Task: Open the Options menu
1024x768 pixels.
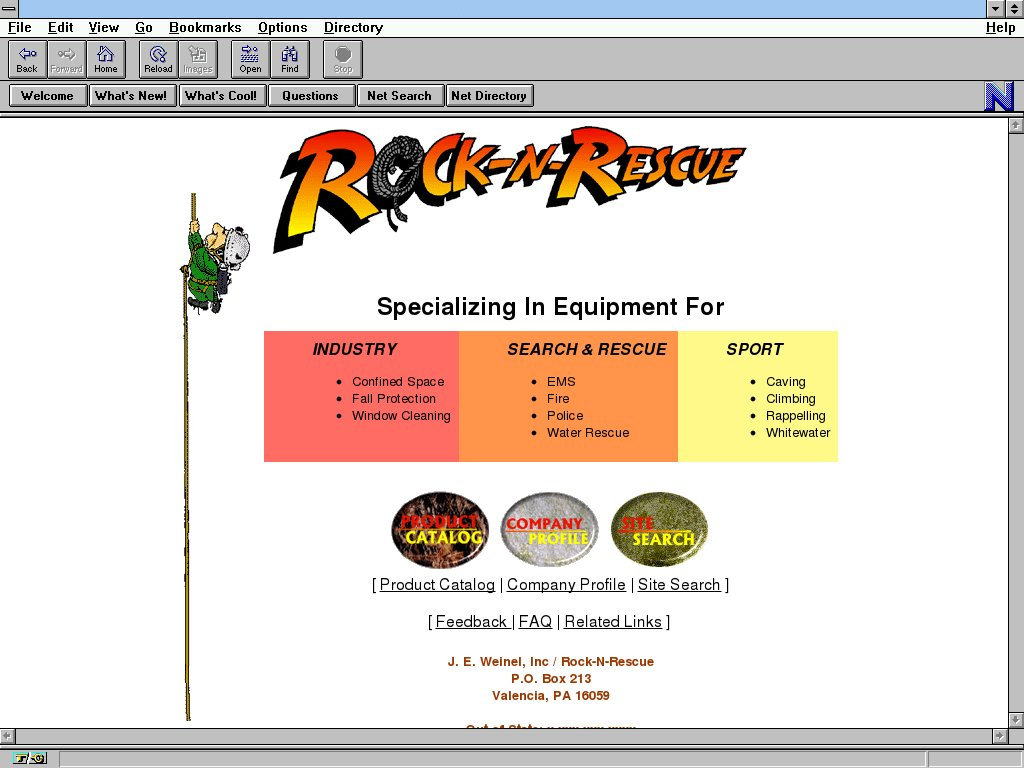Action: (x=282, y=28)
